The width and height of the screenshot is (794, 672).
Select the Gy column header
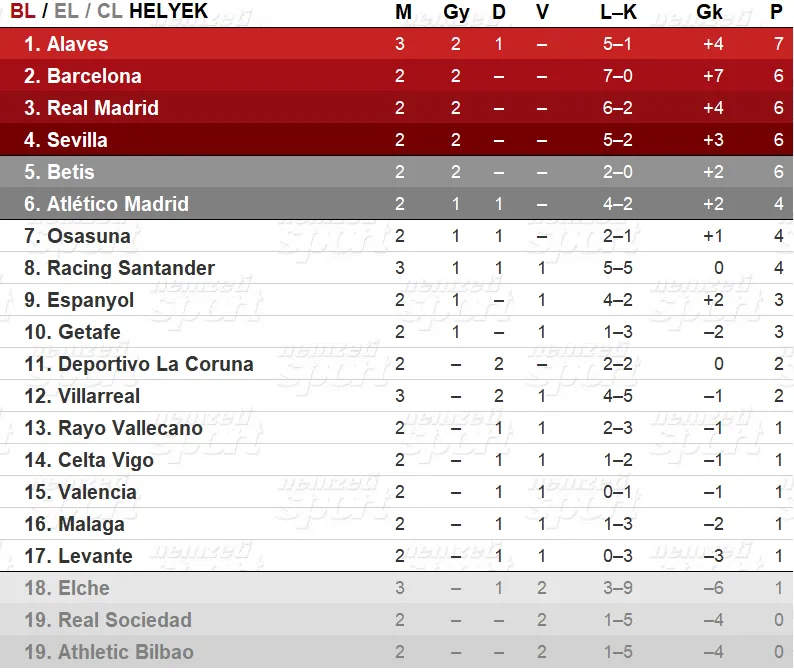coord(456,12)
